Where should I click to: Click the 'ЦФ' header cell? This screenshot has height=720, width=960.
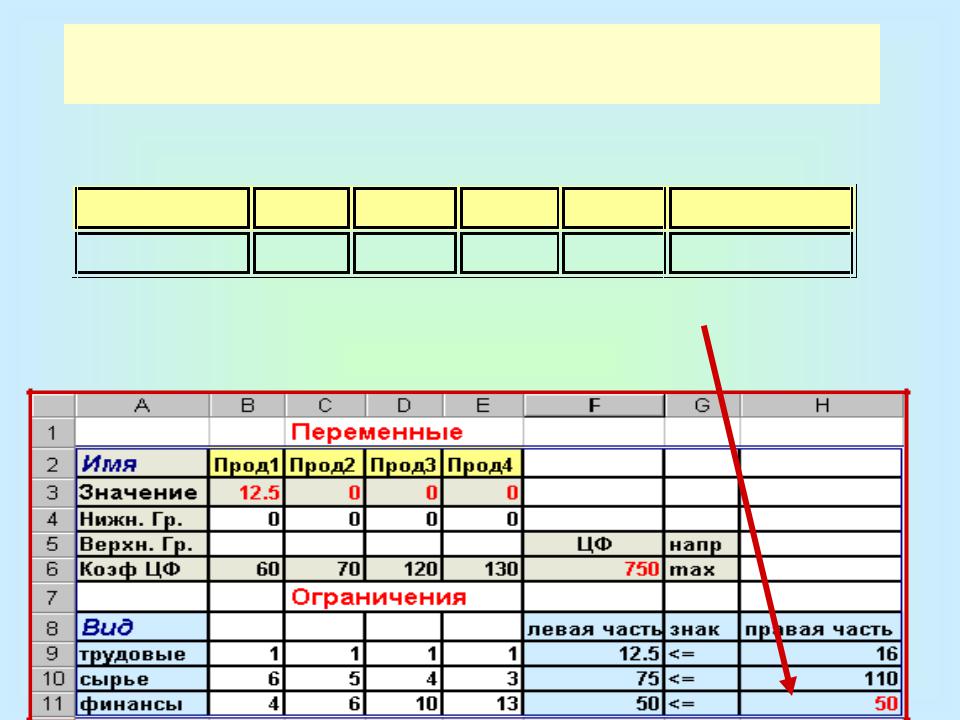click(593, 544)
